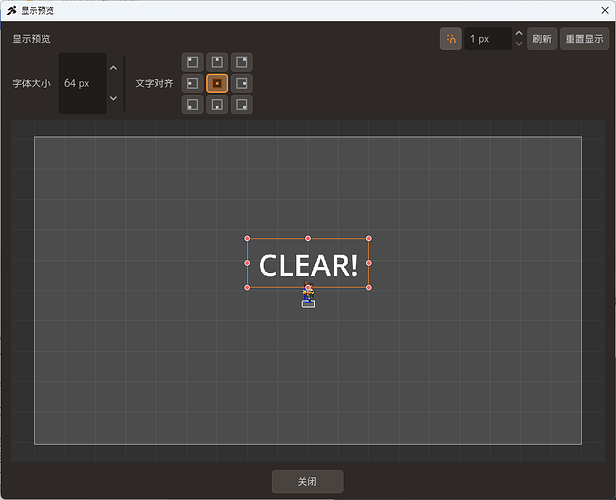Select top-left text alignment icon
The image size is (616, 500).
point(192,62)
